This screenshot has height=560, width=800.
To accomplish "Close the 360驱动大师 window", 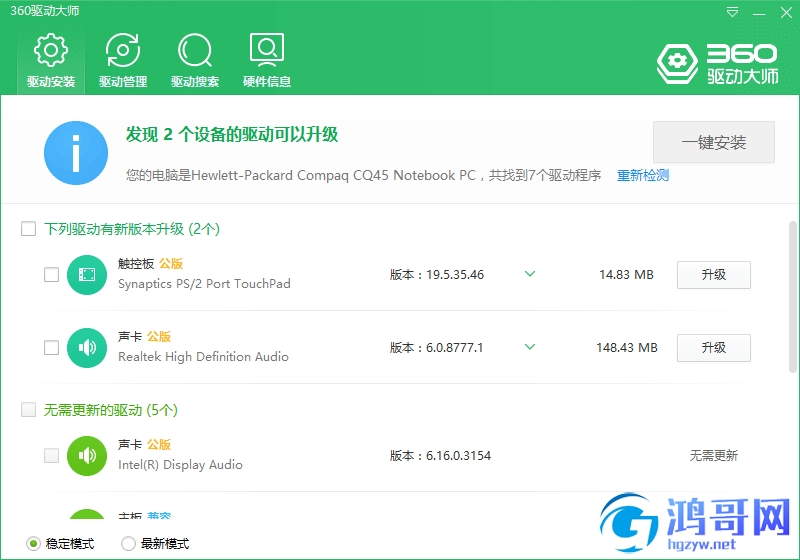I will 786,13.
